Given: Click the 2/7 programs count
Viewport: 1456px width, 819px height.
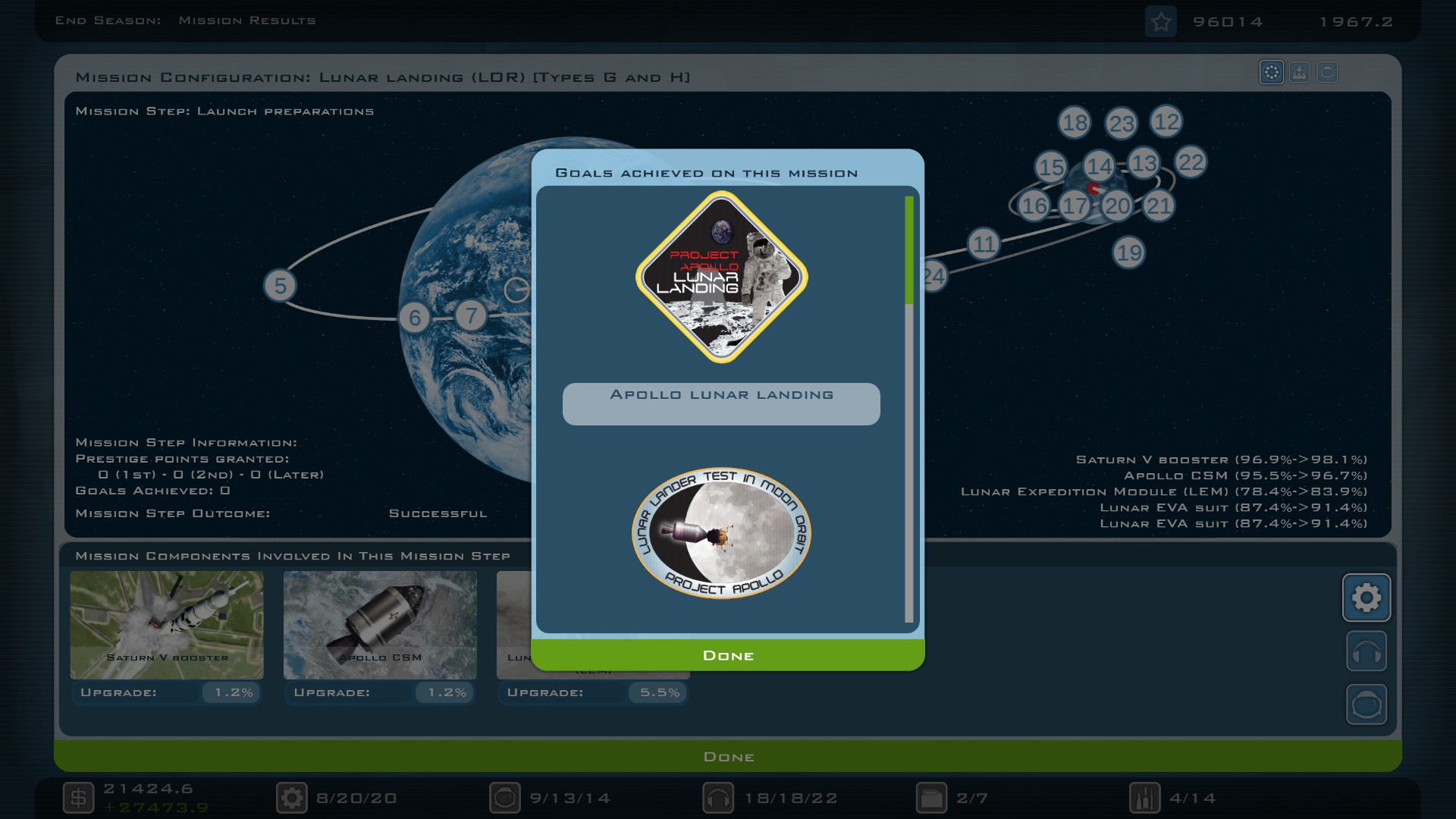Looking at the screenshot, I should (972, 798).
